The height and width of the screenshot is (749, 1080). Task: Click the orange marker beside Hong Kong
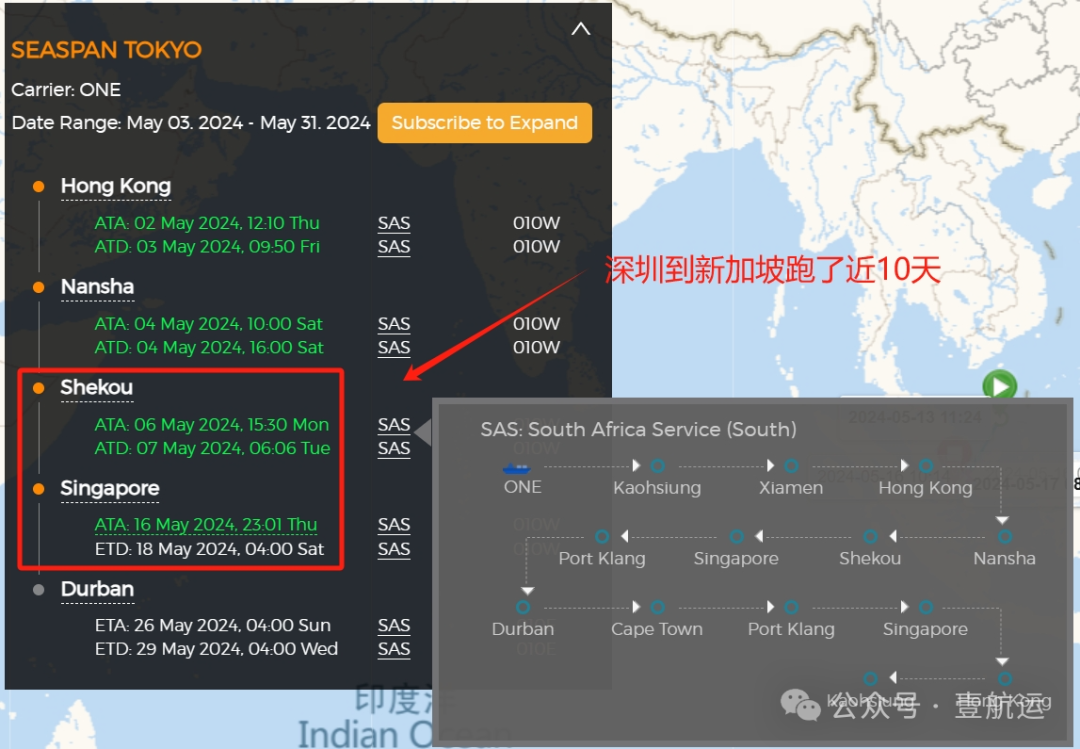39,186
